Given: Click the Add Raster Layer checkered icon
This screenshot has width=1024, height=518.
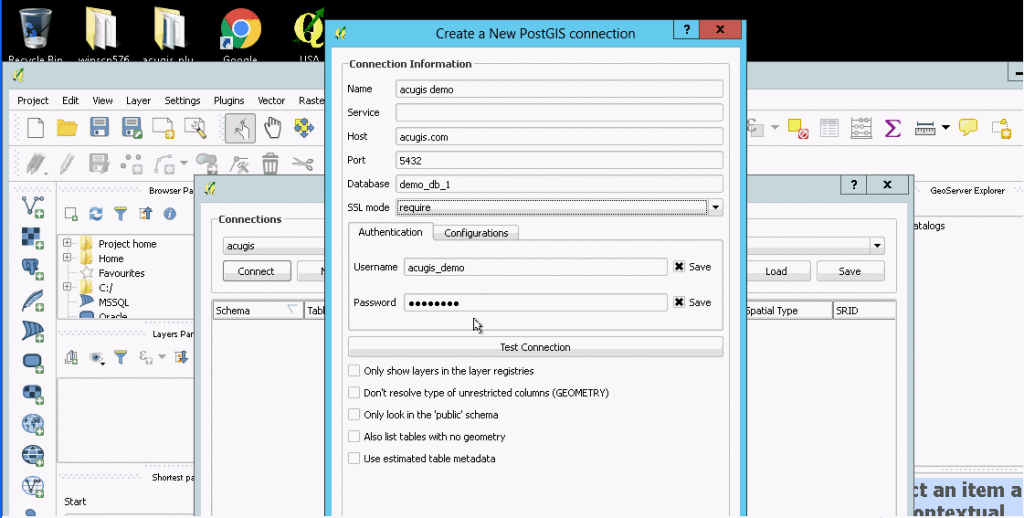Looking at the screenshot, I should tap(33, 238).
